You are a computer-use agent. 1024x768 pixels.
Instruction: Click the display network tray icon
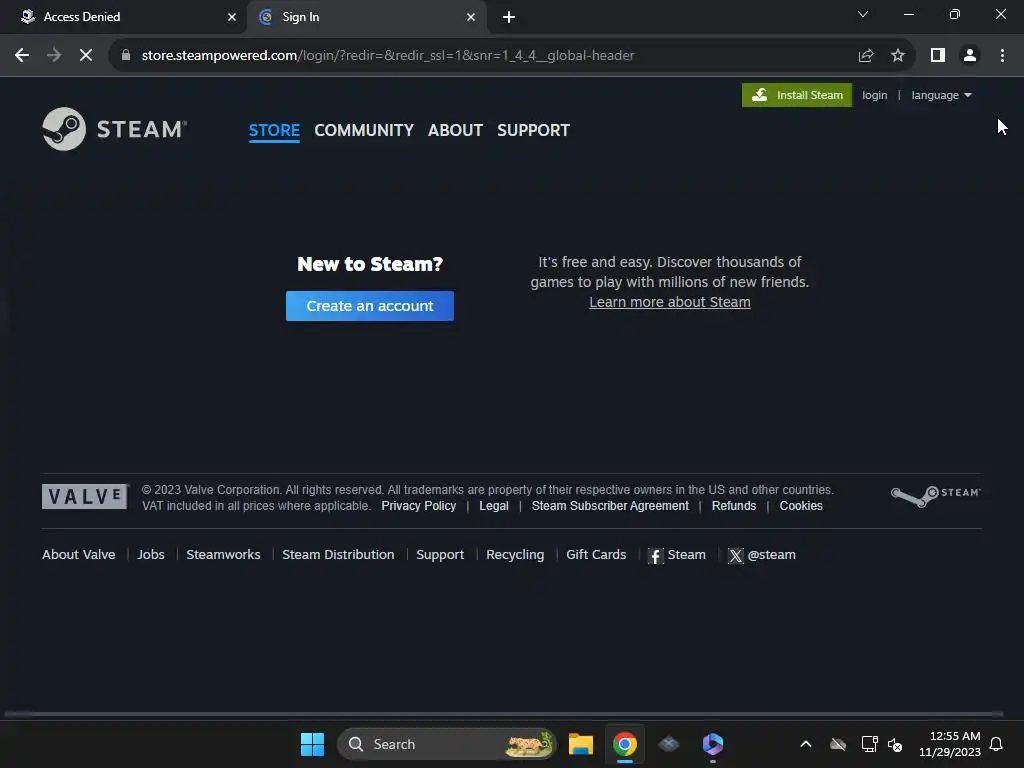point(869,744)
